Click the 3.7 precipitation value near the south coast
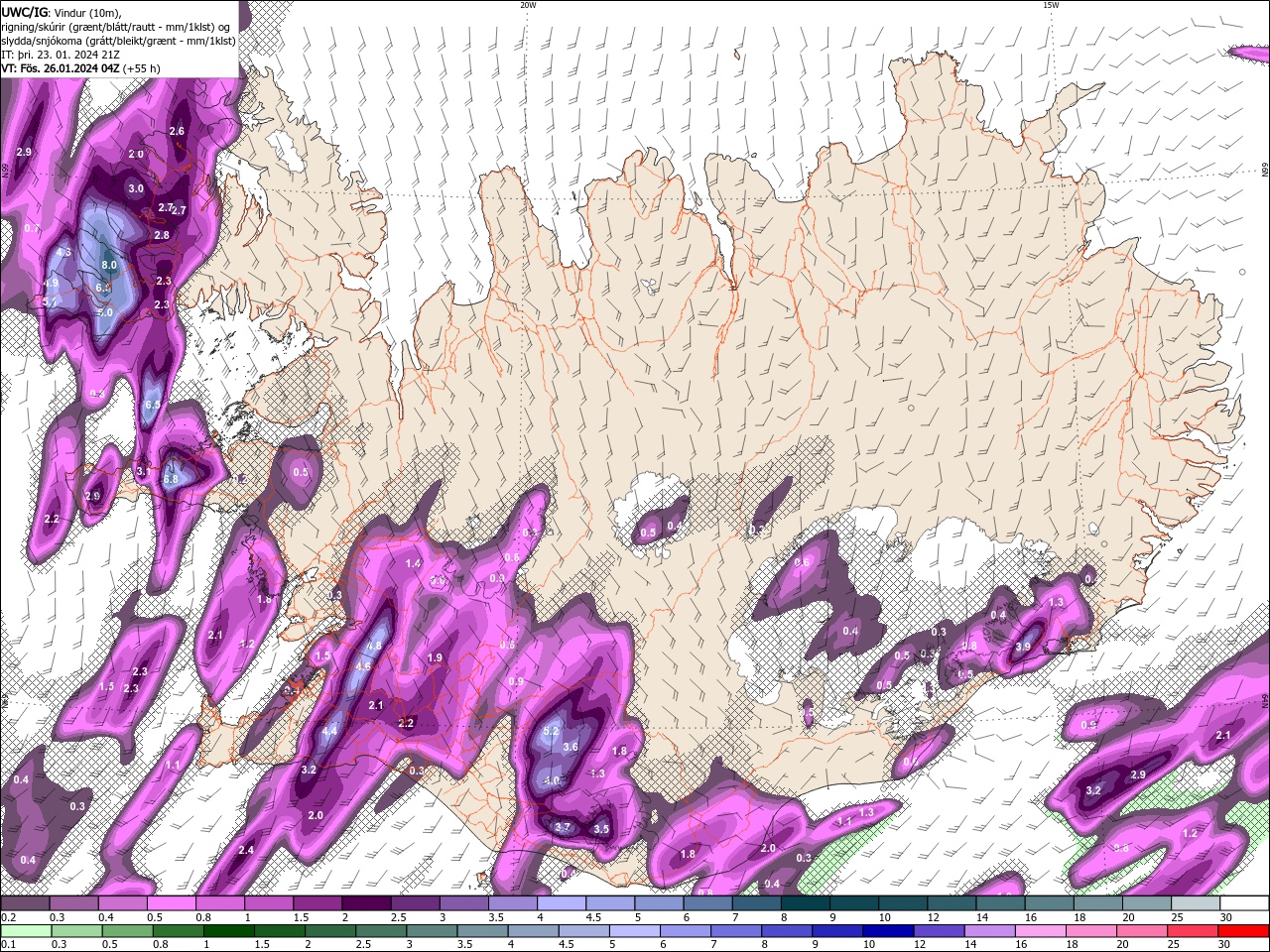Screen dimensions: 1270x952 [563, 827]
